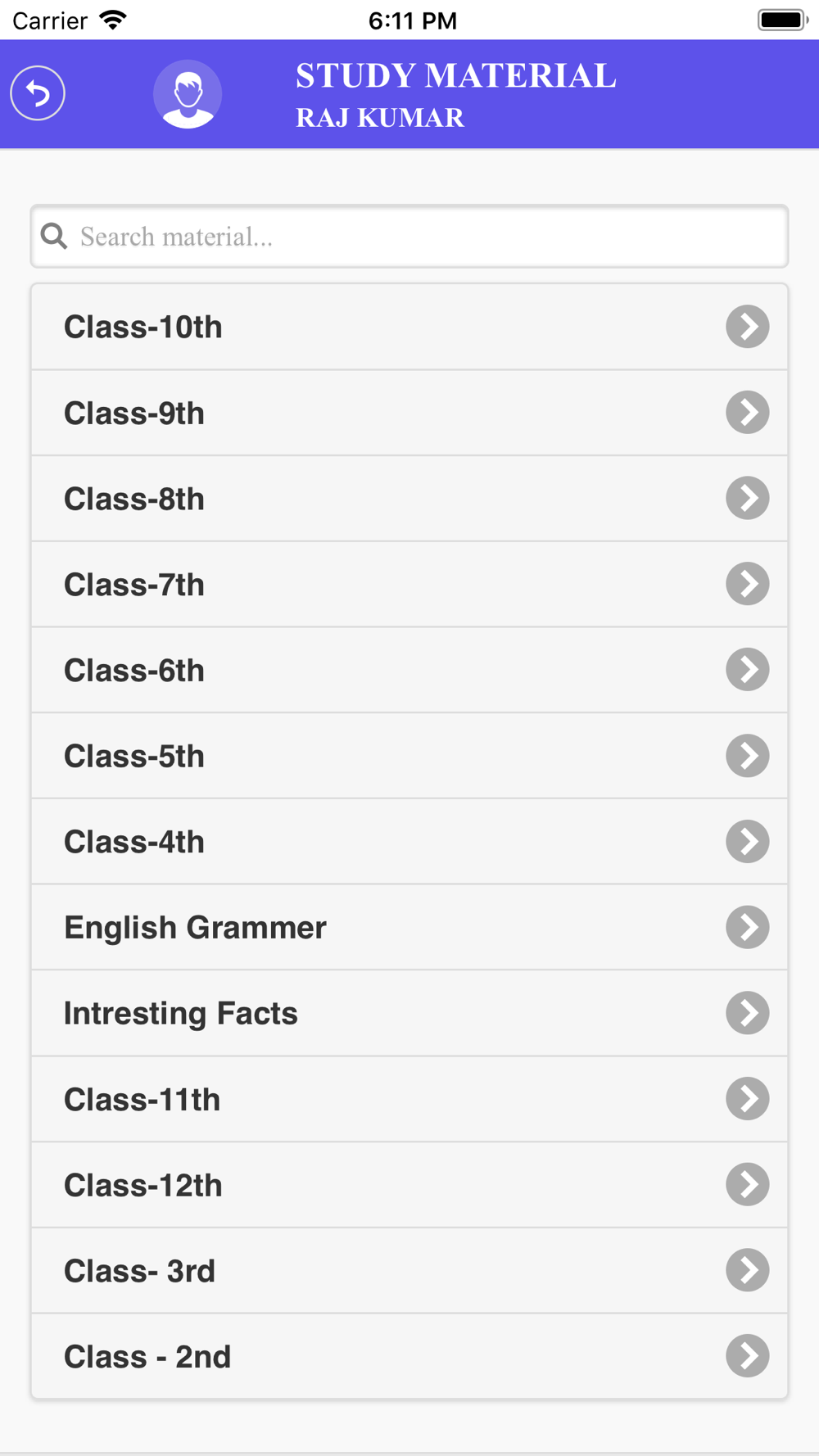Tap the back arrow icon in header
Screen dimensions: 819x1456
tap(38, 93)
